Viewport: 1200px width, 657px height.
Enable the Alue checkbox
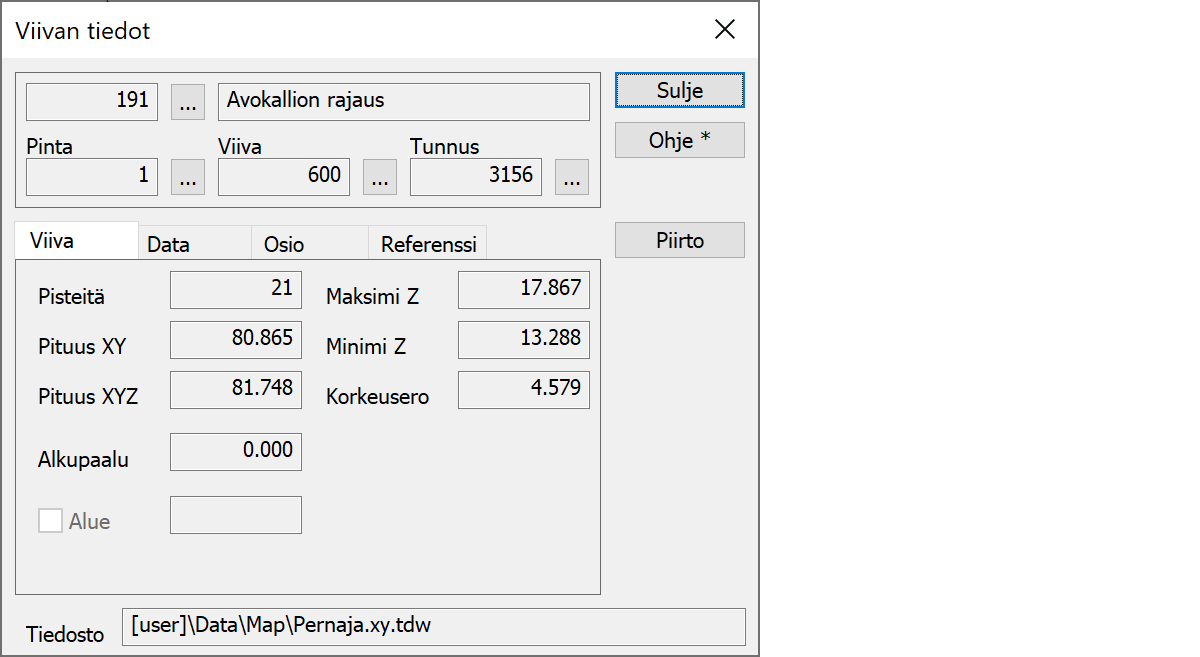50,521
